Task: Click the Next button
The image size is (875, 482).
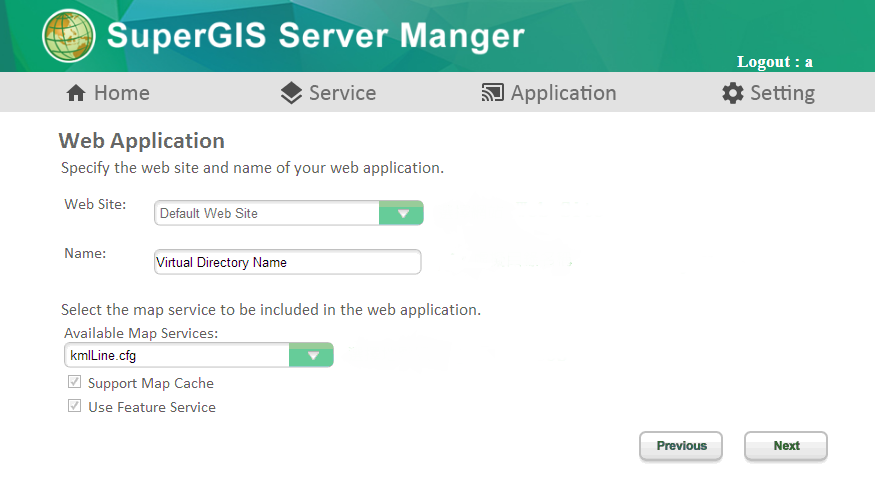Action: 786,446
